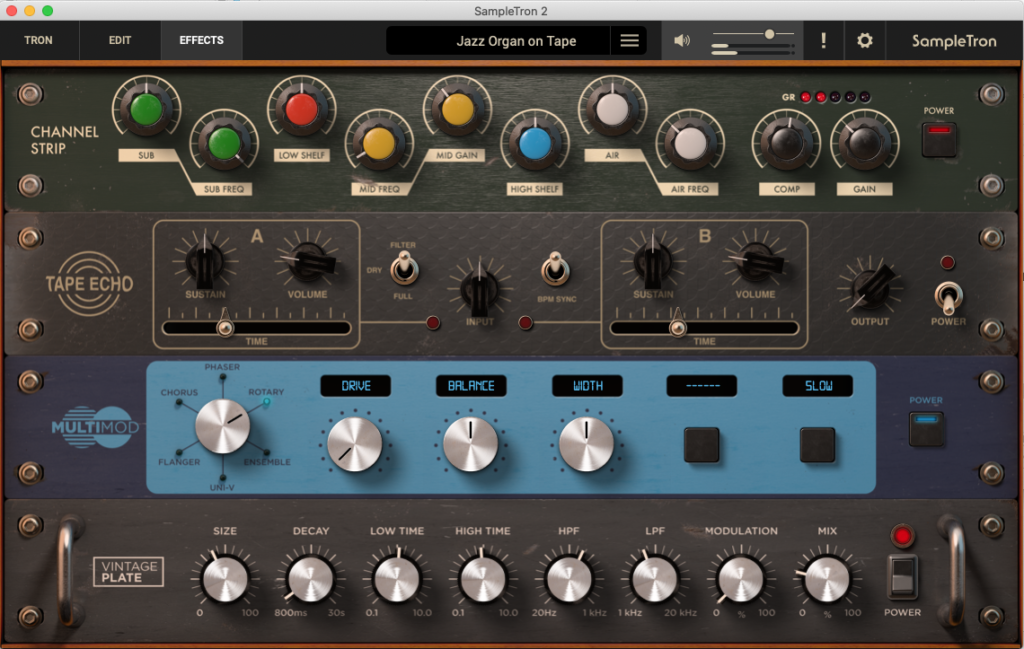
Task: Click the green SUB knob
Action: click(x=146, y=110)
